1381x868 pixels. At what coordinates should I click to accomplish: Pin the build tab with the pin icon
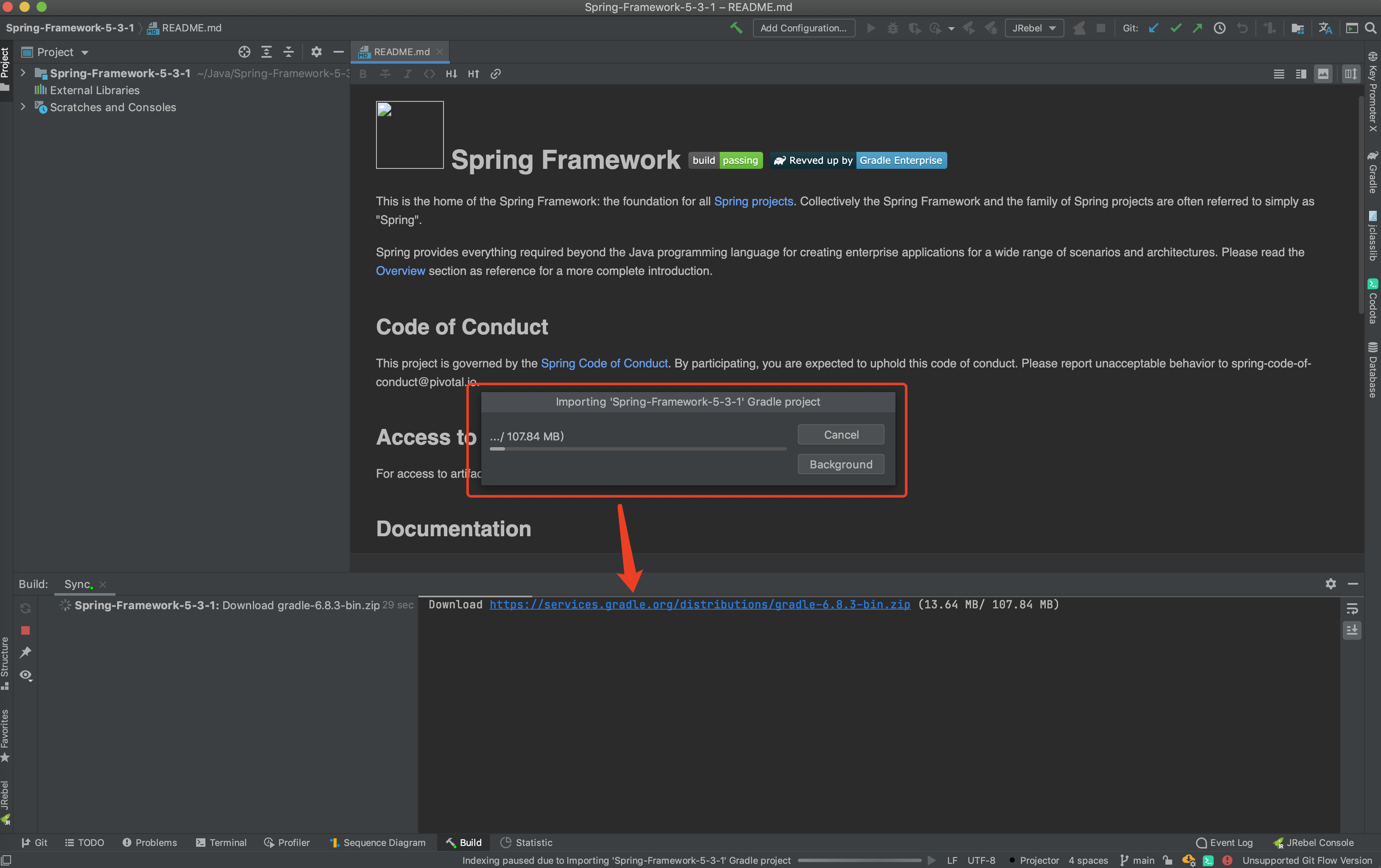coord(25,652)
